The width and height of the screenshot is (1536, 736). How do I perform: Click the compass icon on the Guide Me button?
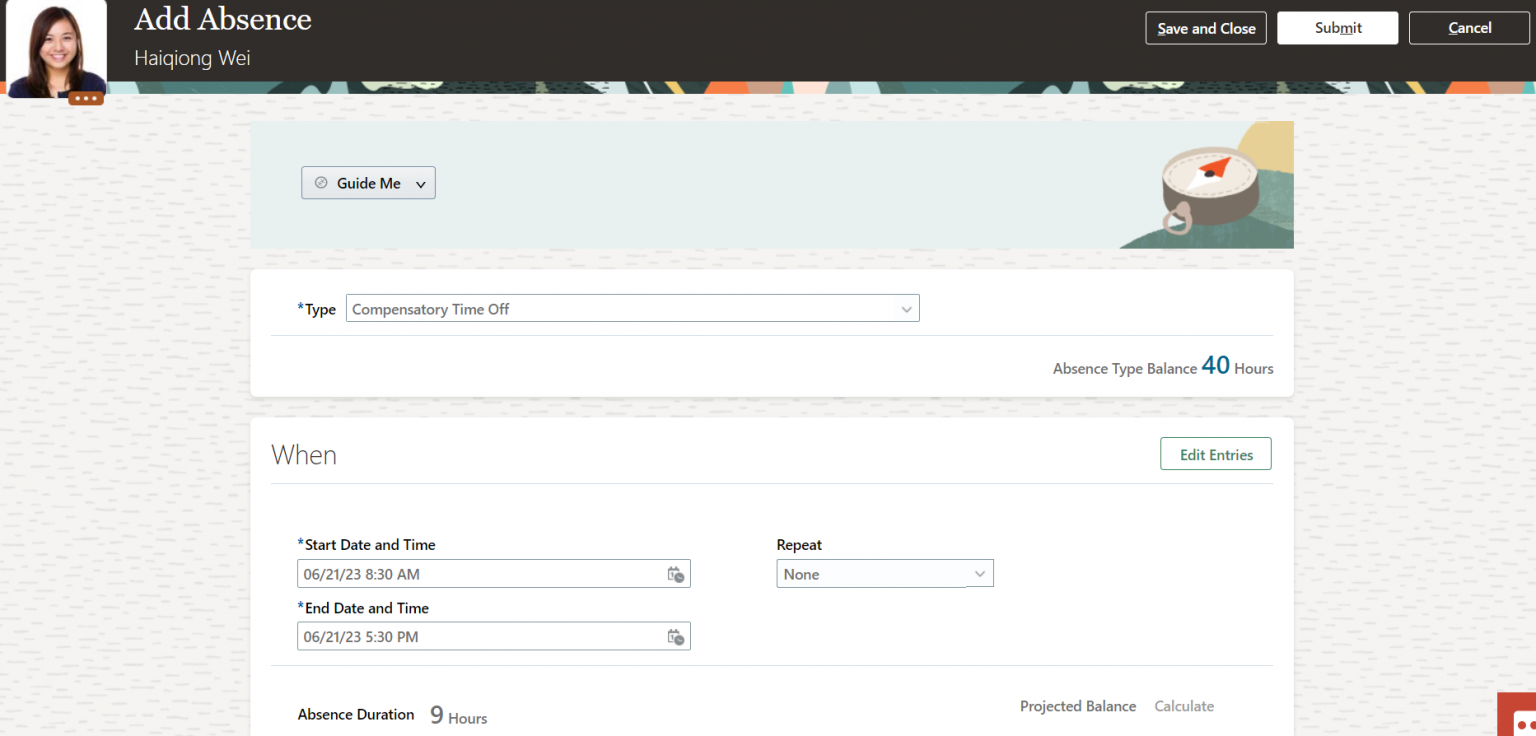[321, 182]
